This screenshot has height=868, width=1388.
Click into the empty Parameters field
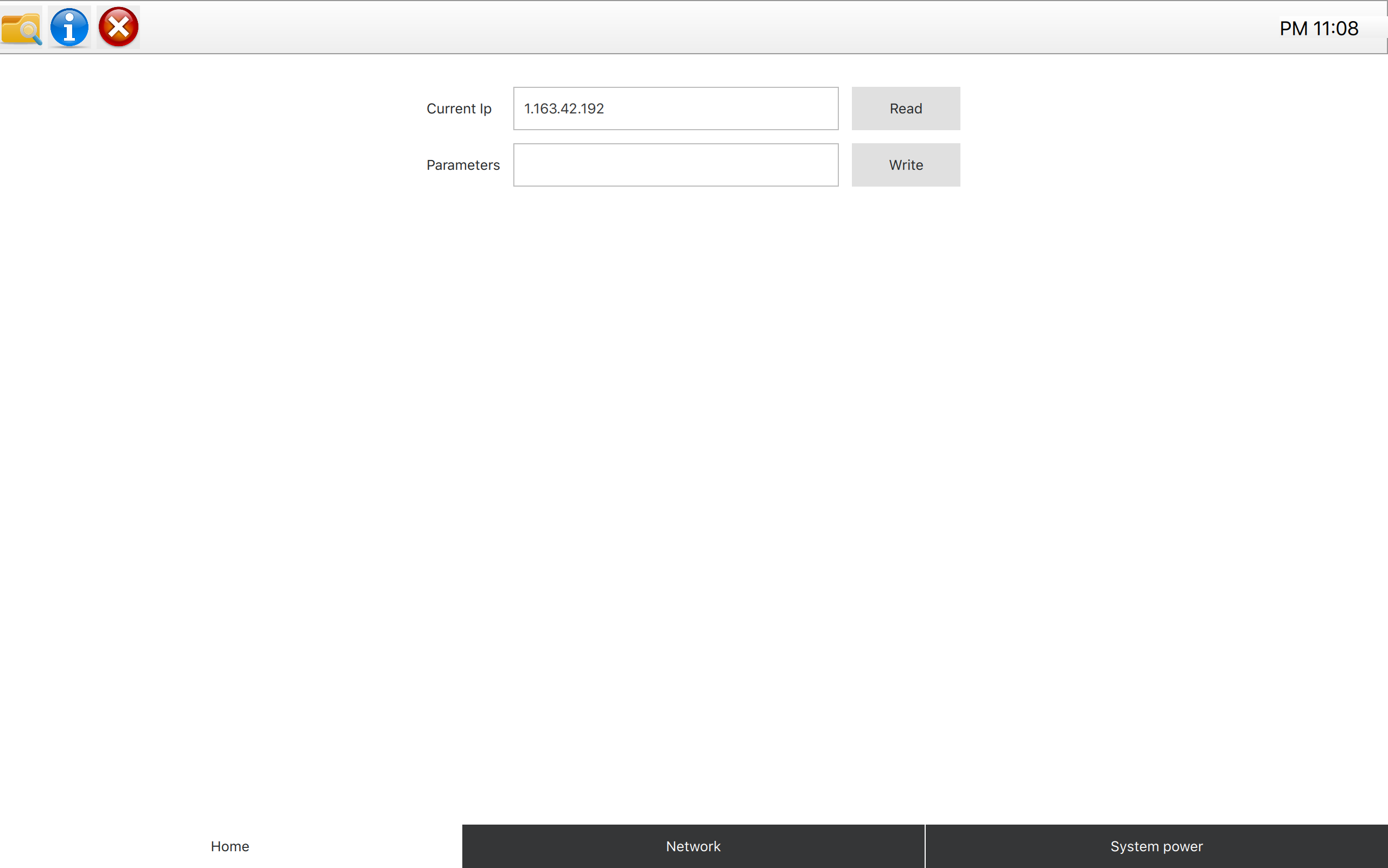tap(675, 165)
